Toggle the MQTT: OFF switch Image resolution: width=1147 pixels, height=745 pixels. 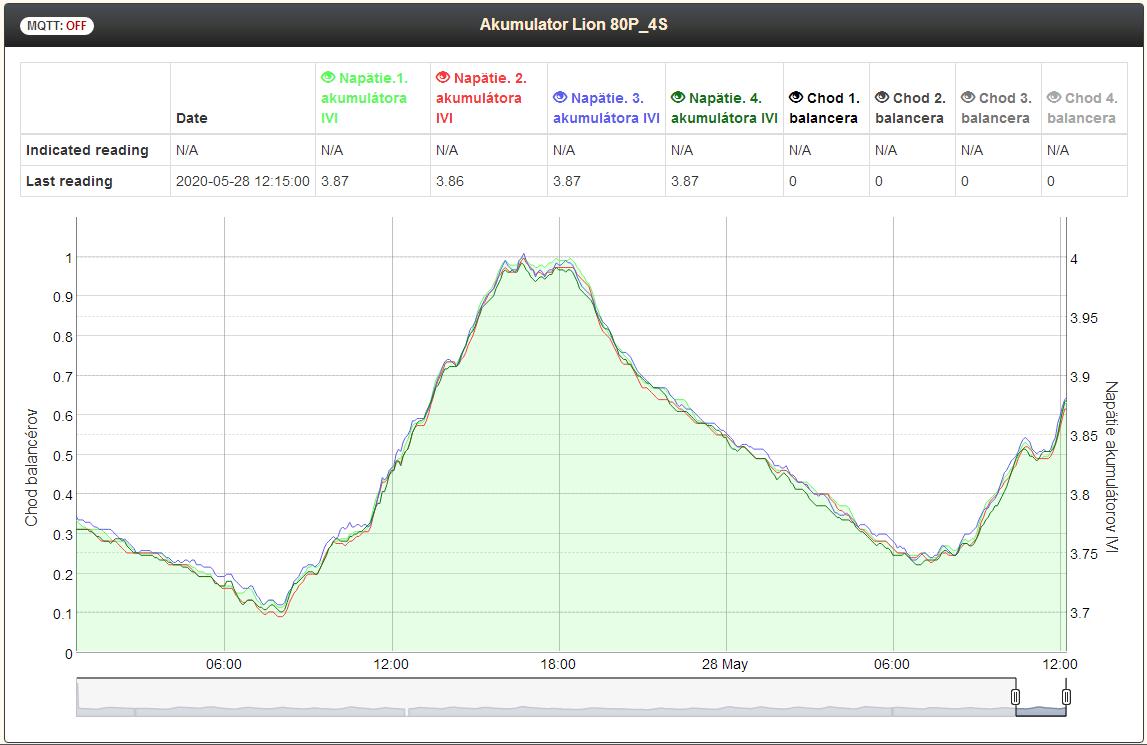pyautogui.click(x=56, y=26)
